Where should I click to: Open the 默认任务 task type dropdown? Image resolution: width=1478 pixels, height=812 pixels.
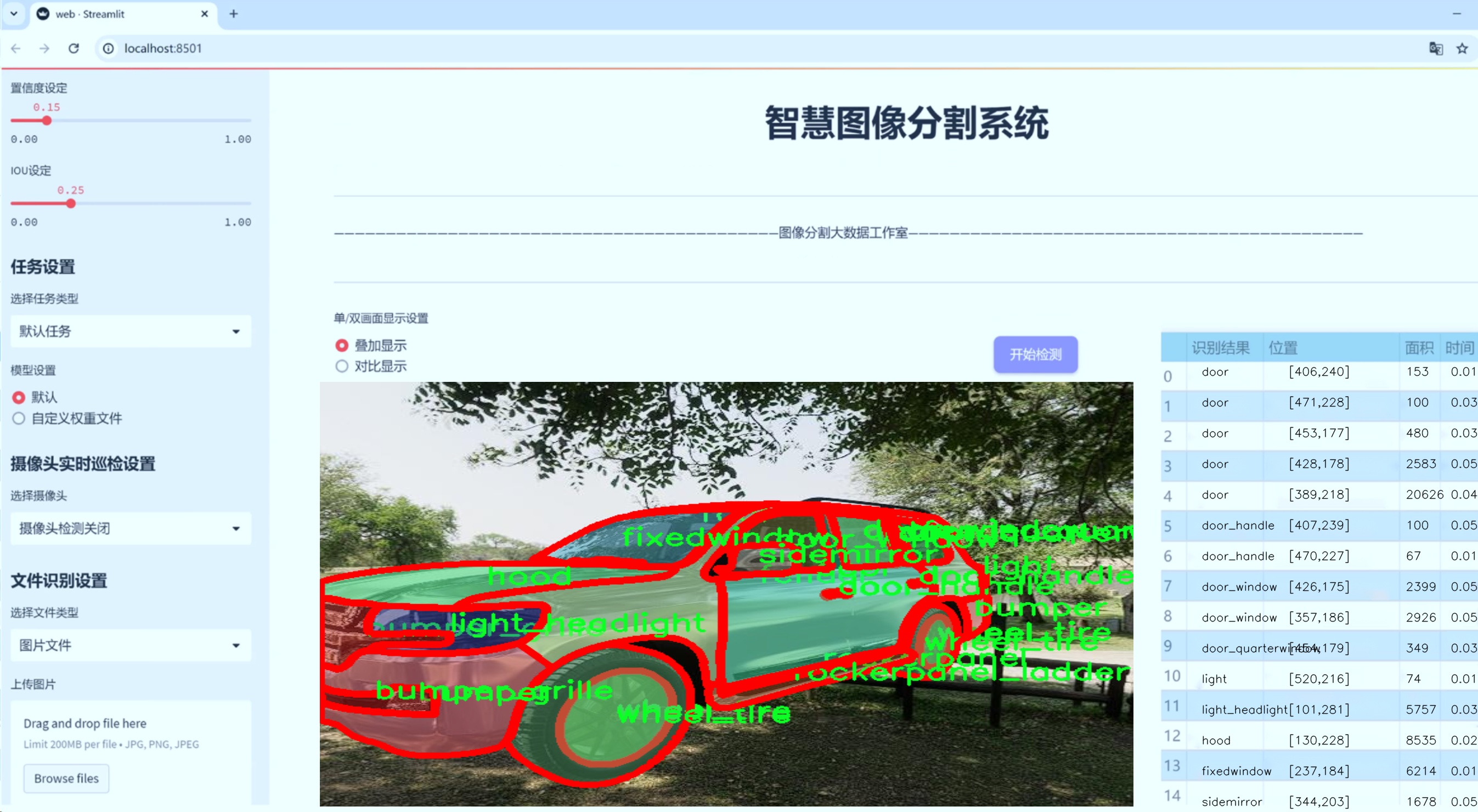coord(131,331)
